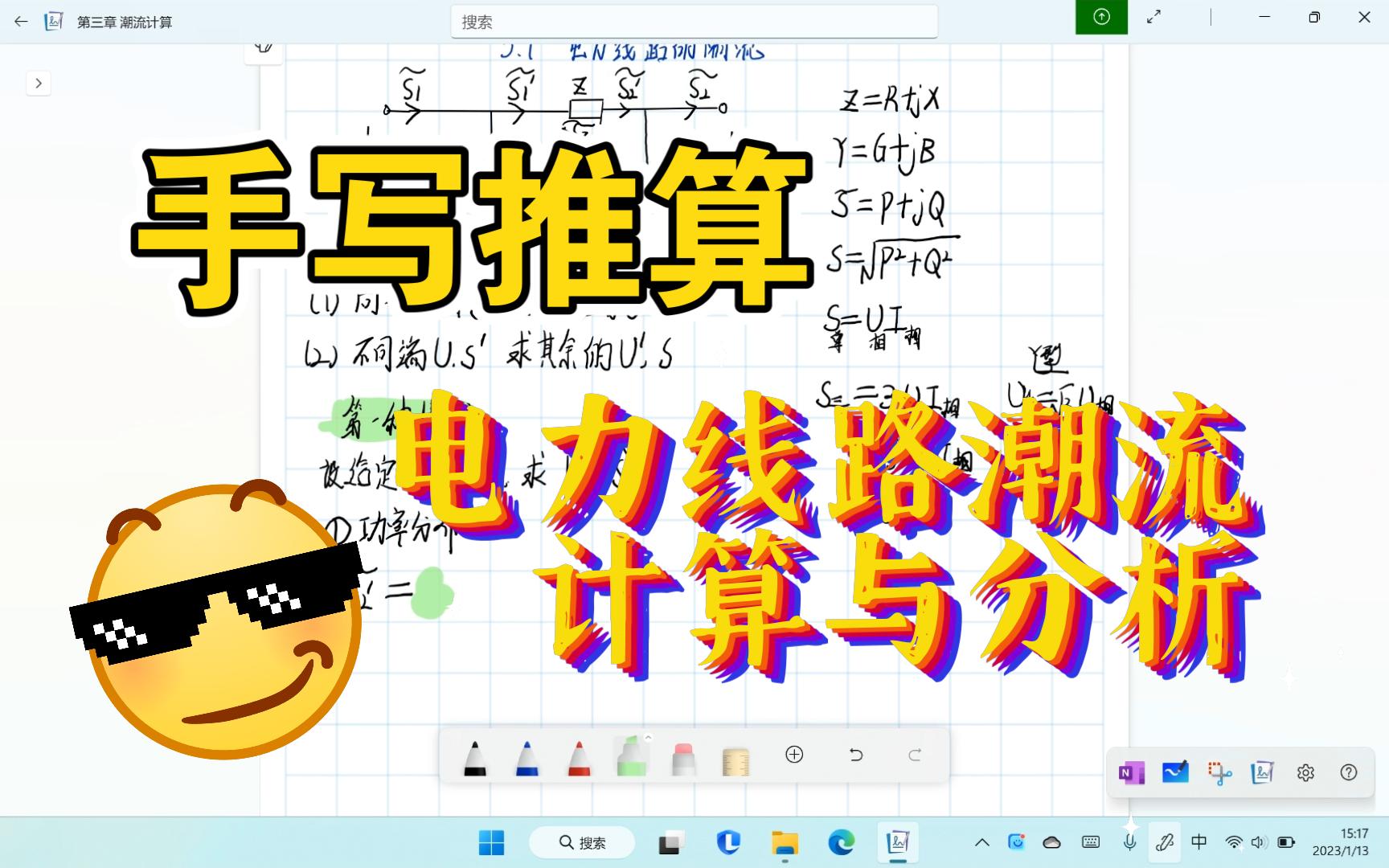This screenshot has height=868, width=1389.
Task: Toggle fullscreen with the diagonal arrows
Action: pyautogui.click(x=1153, y=16)
